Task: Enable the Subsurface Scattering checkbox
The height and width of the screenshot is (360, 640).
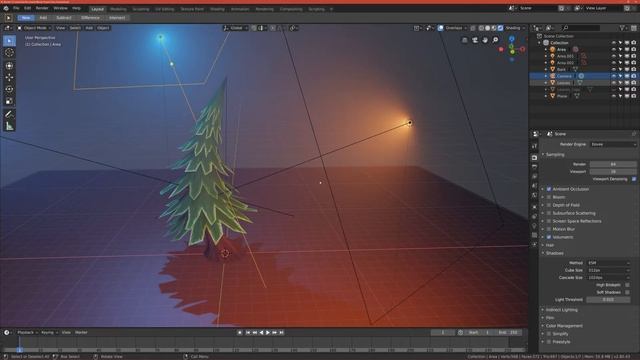Action: click(x=549, y=213)
